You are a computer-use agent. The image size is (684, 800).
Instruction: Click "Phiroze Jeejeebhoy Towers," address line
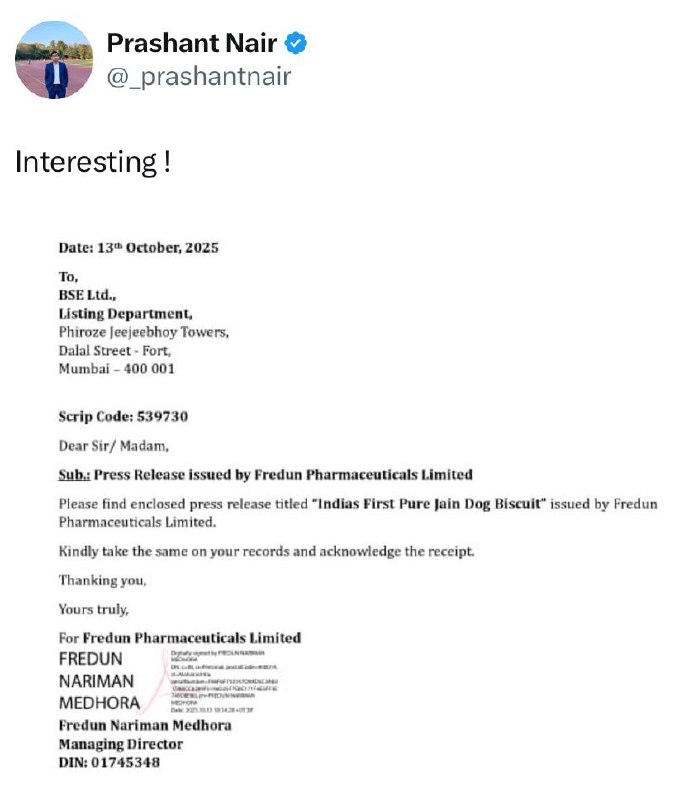pos(143,332)
